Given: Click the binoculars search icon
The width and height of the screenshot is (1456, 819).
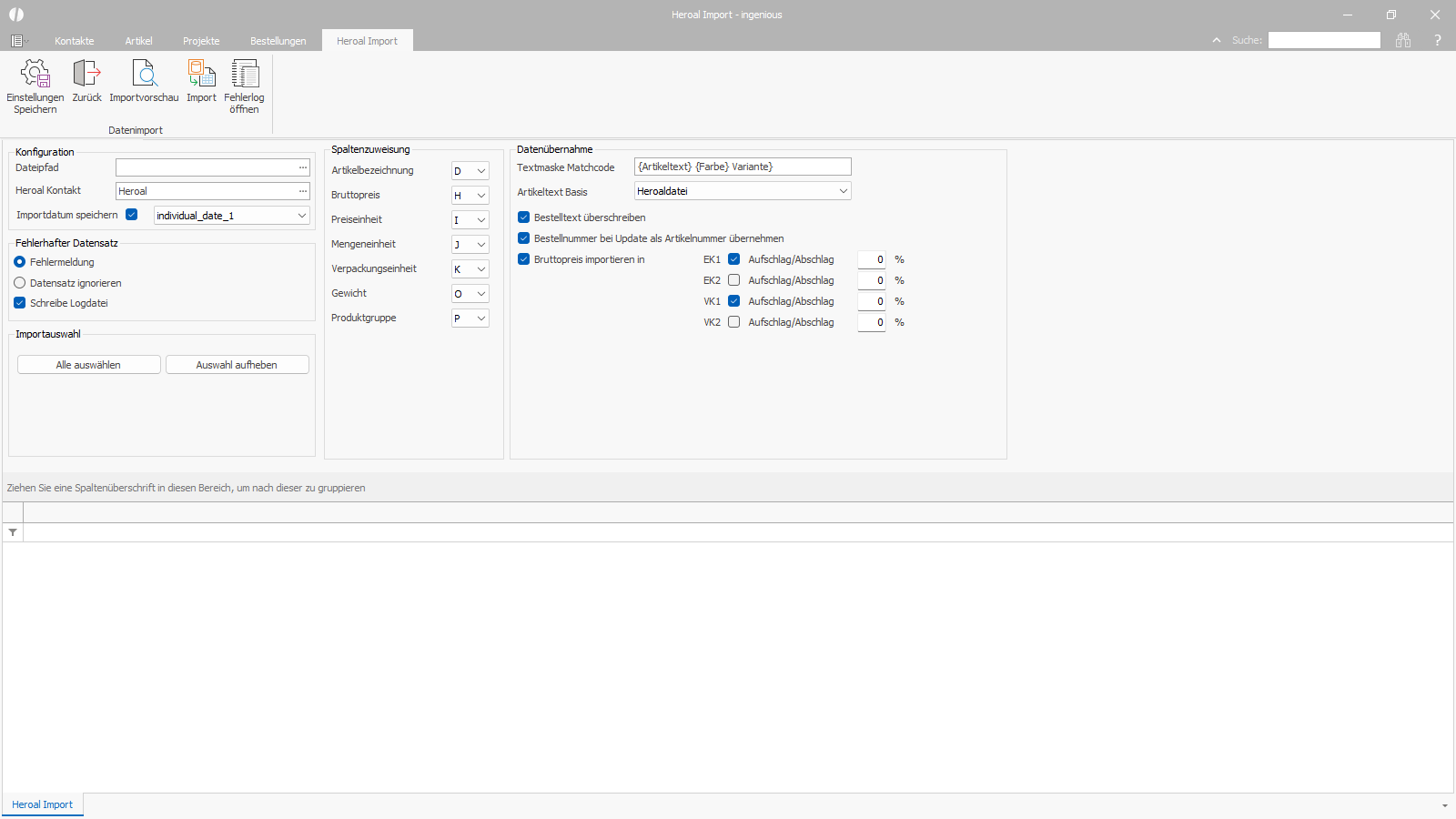Looking at the screenshot, I should (x=1403, y=40).
